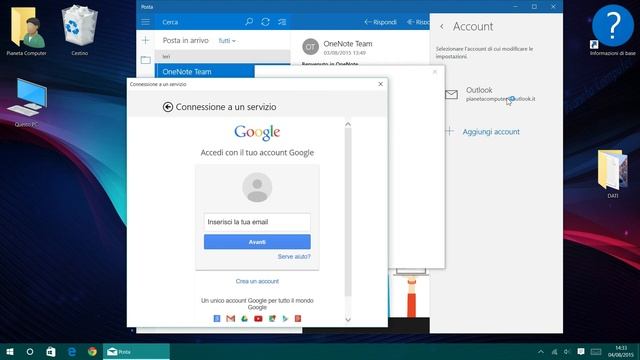Select the DATI folder on desktop
Screen dimensions: 640x360
612,174
